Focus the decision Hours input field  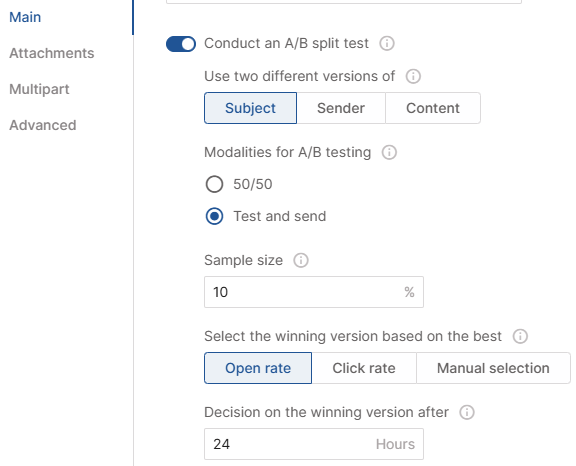pyautogui.click(x=314, y=444)
